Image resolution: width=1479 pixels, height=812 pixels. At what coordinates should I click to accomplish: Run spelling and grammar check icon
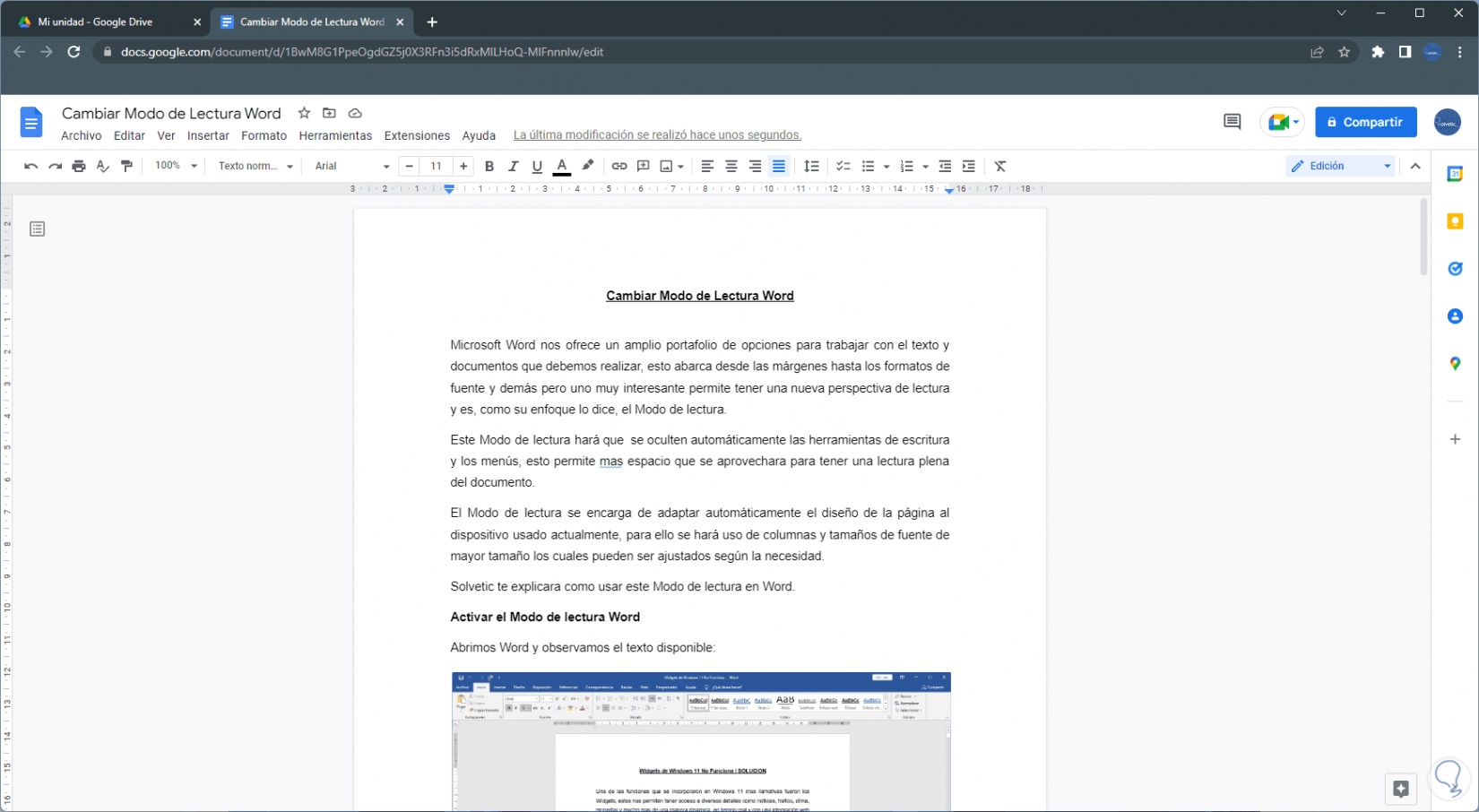103,166
